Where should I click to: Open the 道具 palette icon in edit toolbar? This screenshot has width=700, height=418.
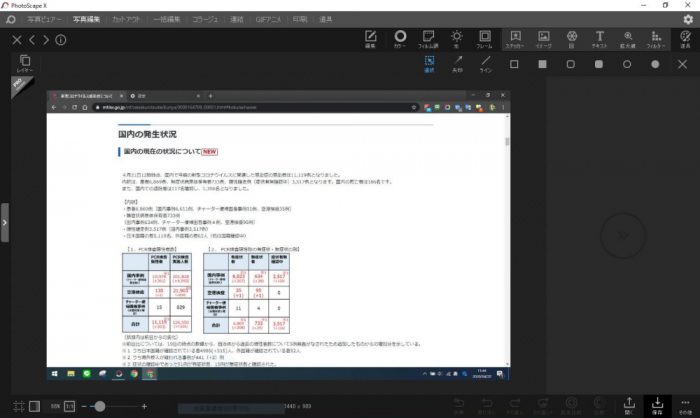coord(685,39)
